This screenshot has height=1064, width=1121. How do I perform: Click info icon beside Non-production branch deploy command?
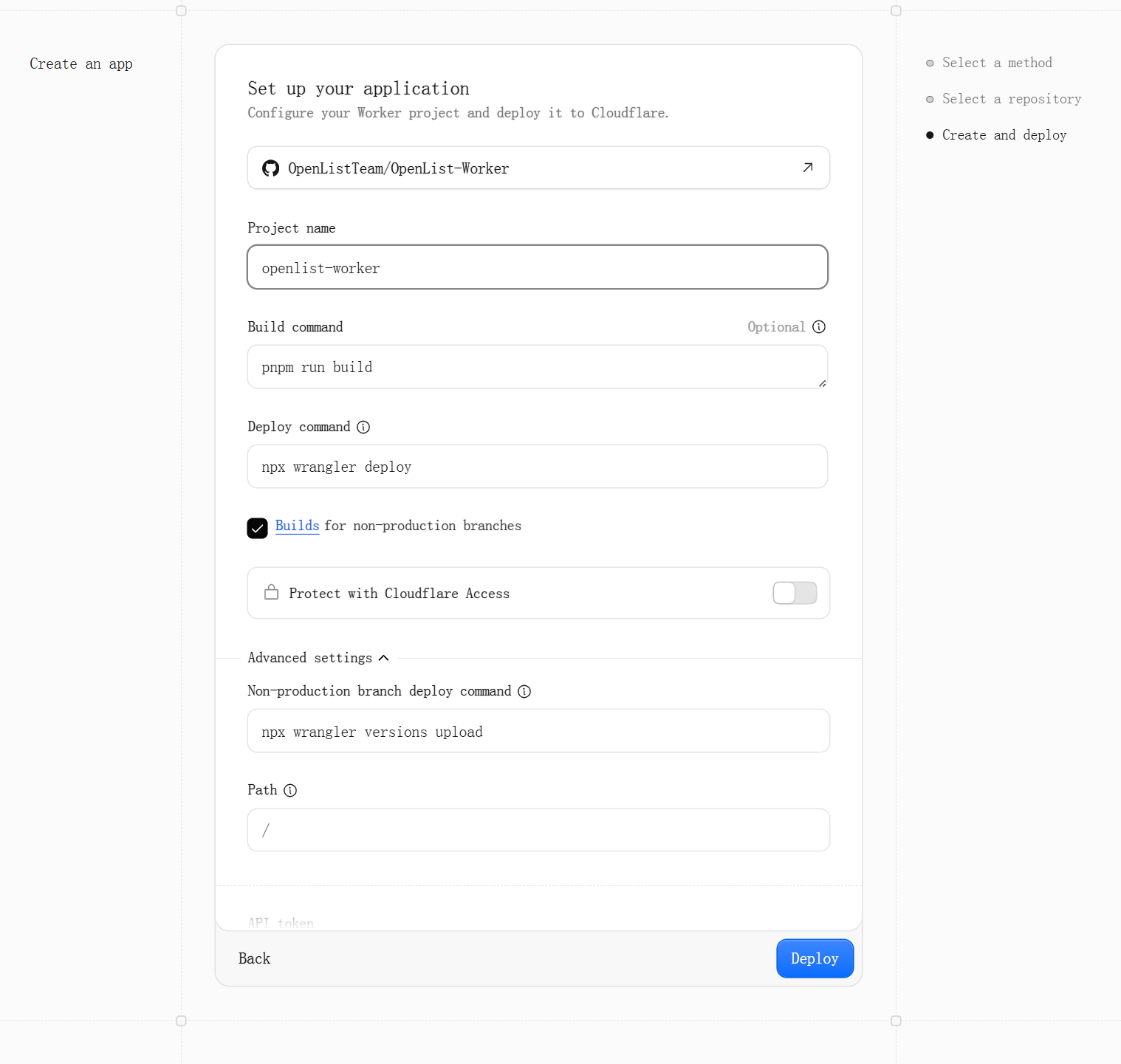524,691
